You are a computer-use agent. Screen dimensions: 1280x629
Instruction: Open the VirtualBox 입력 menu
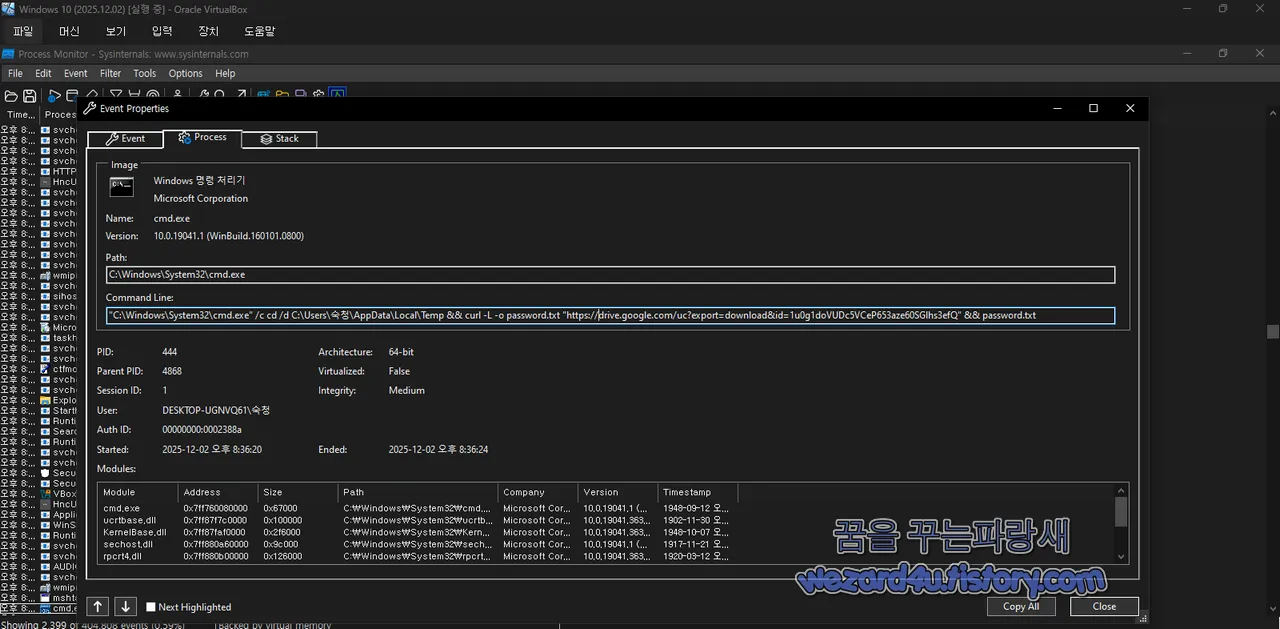pyautogui.click(x=162, y=31)
